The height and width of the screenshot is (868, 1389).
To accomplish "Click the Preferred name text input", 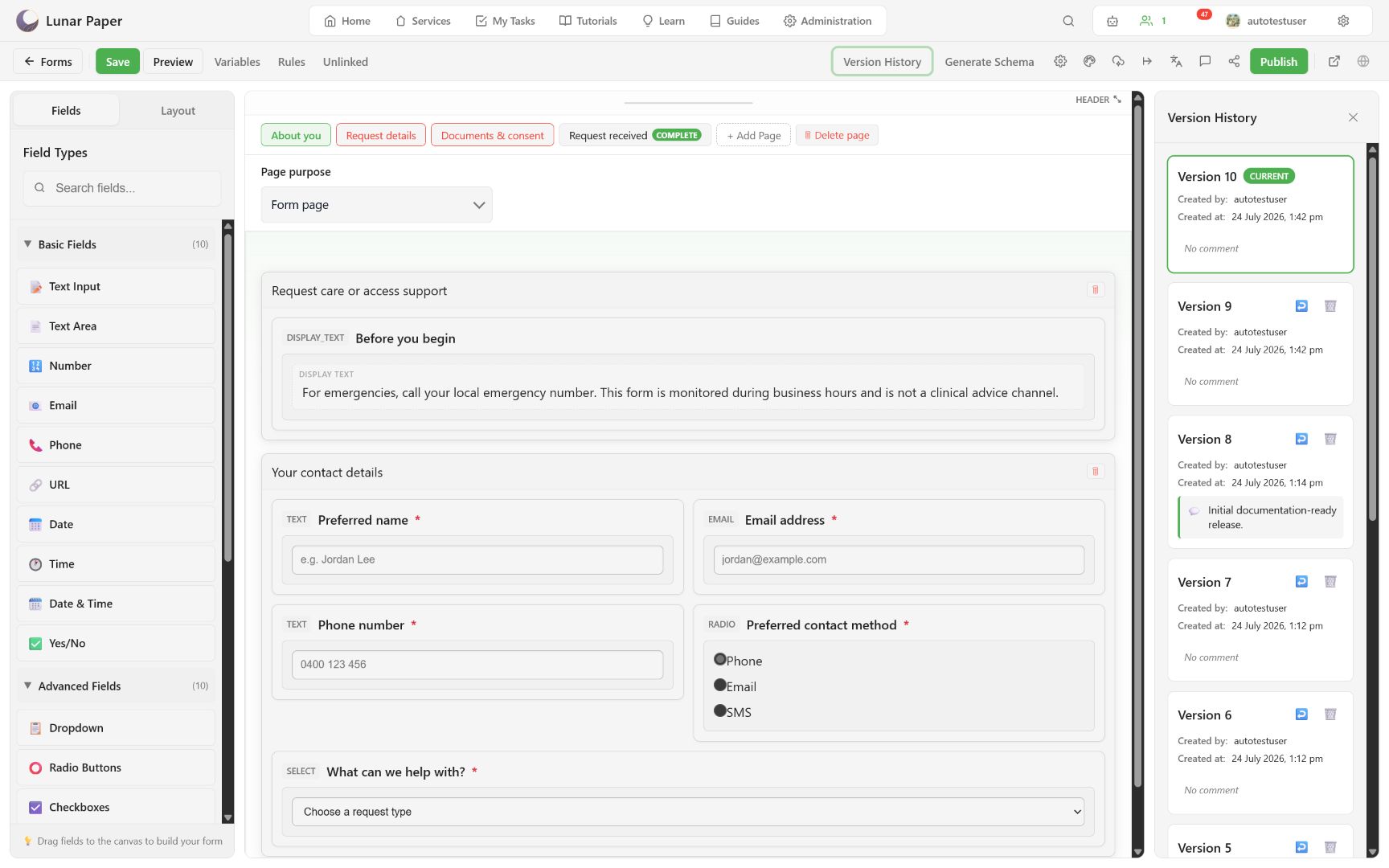I will [x=477, y=559].
